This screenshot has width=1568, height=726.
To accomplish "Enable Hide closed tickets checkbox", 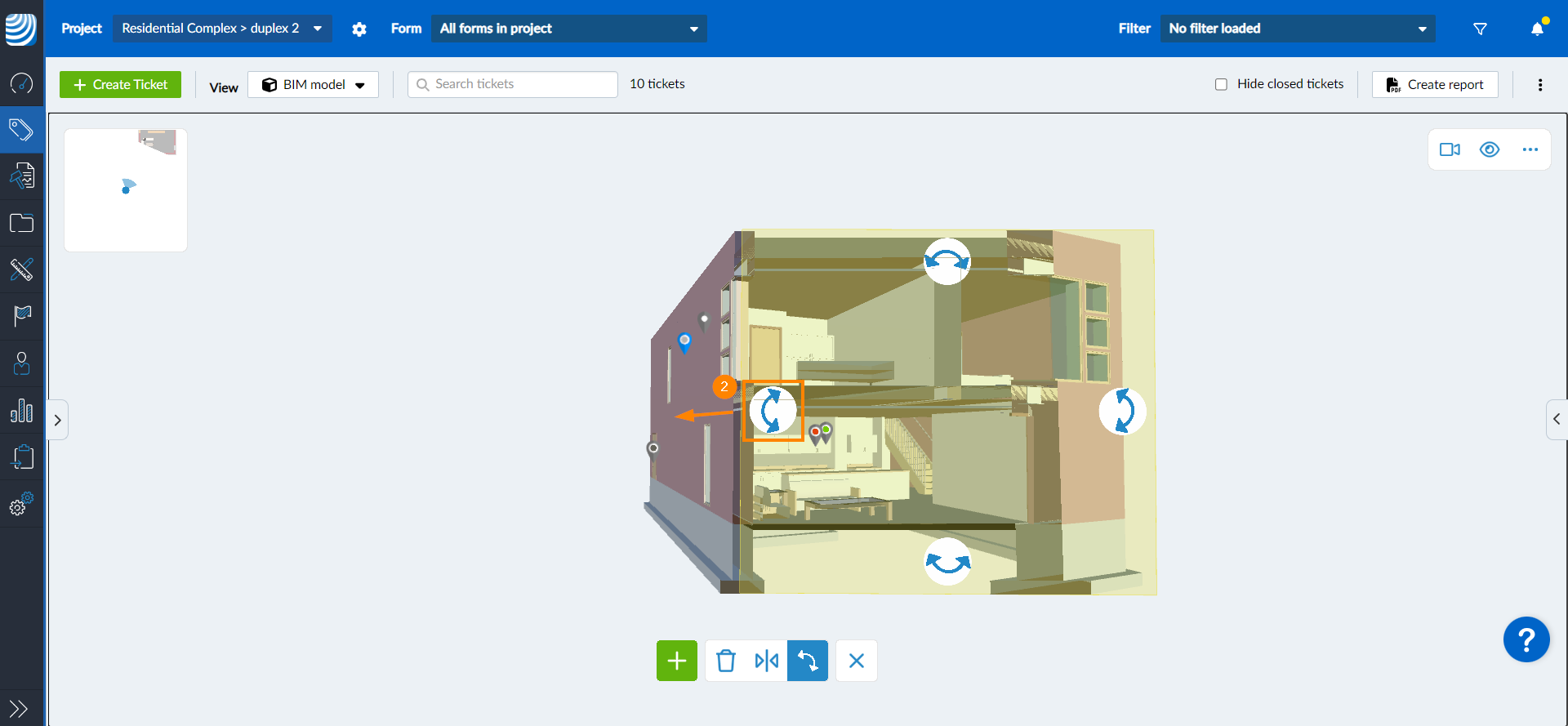I will tap(1221, 84).
